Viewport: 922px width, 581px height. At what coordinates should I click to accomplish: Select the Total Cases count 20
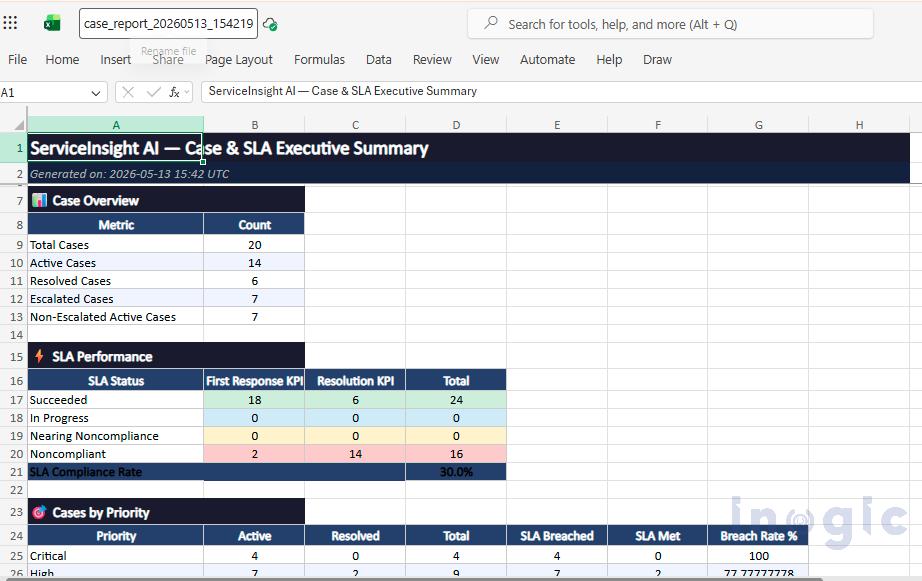pos(255,245)
